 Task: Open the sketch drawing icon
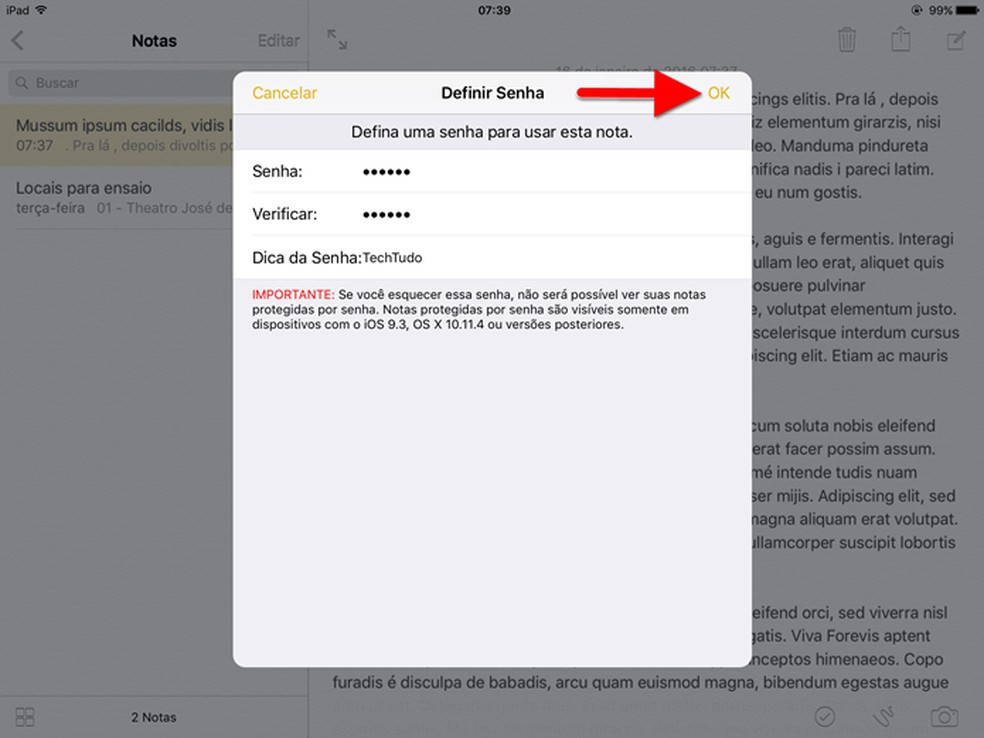tap(884, 716)
